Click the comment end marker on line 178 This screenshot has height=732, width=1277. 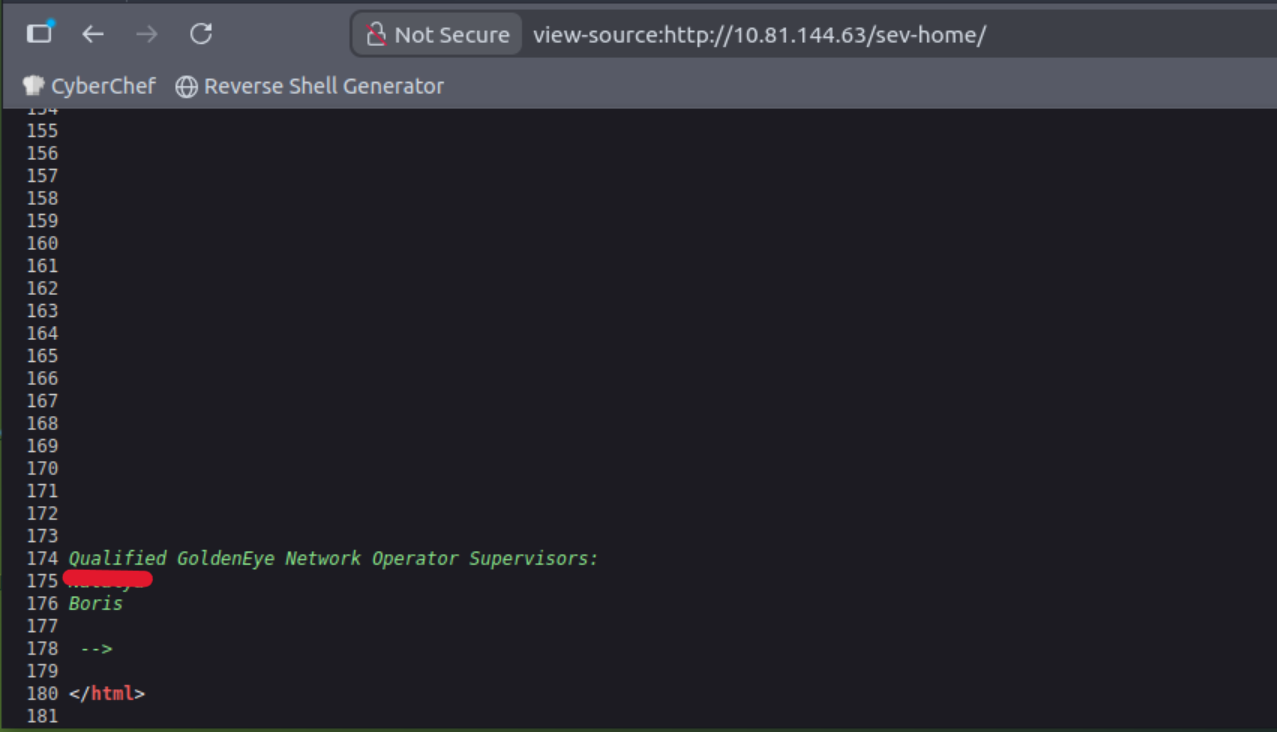(96, 649)
